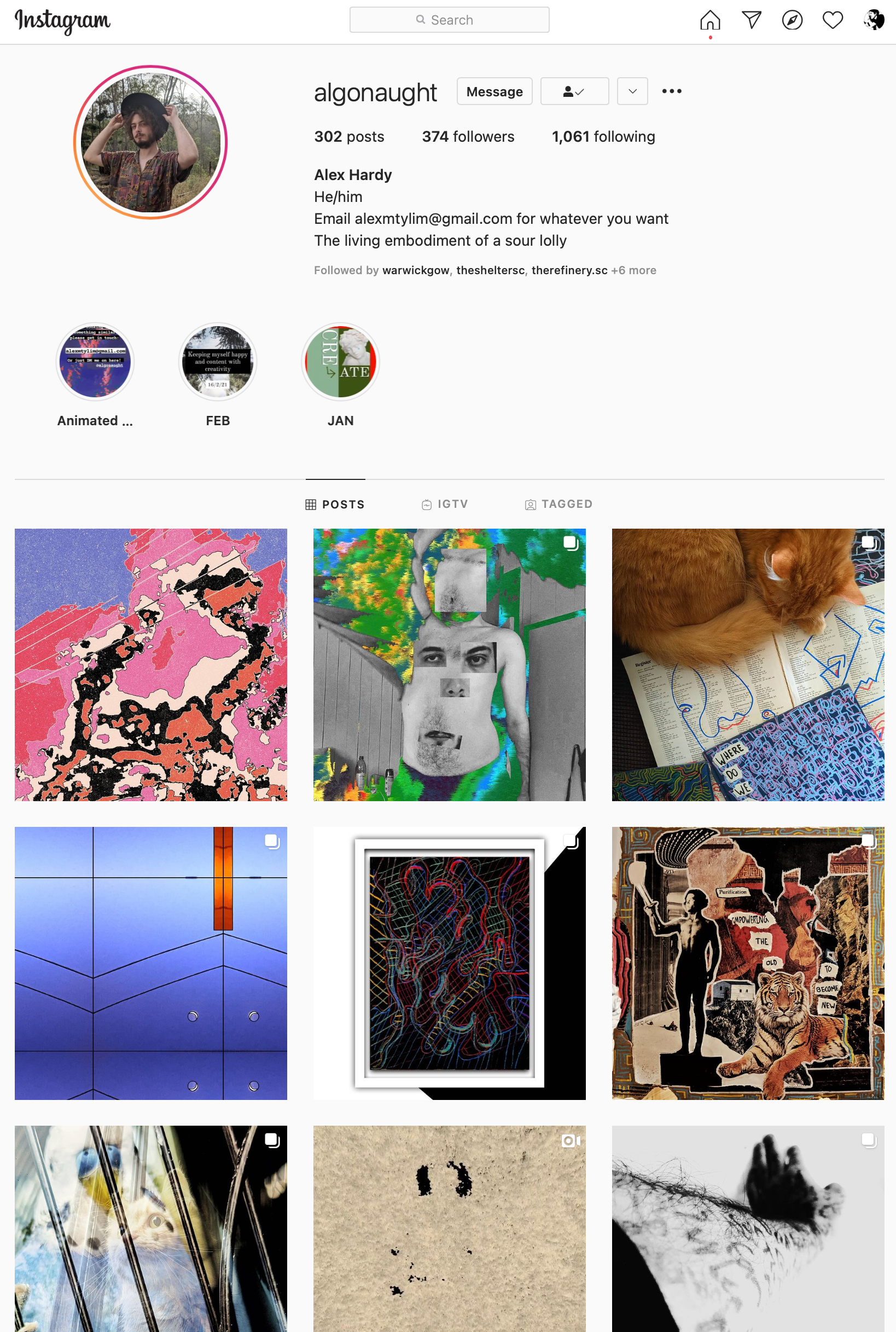
Task: Open the three-dot options menu
Action: [671, 91]
